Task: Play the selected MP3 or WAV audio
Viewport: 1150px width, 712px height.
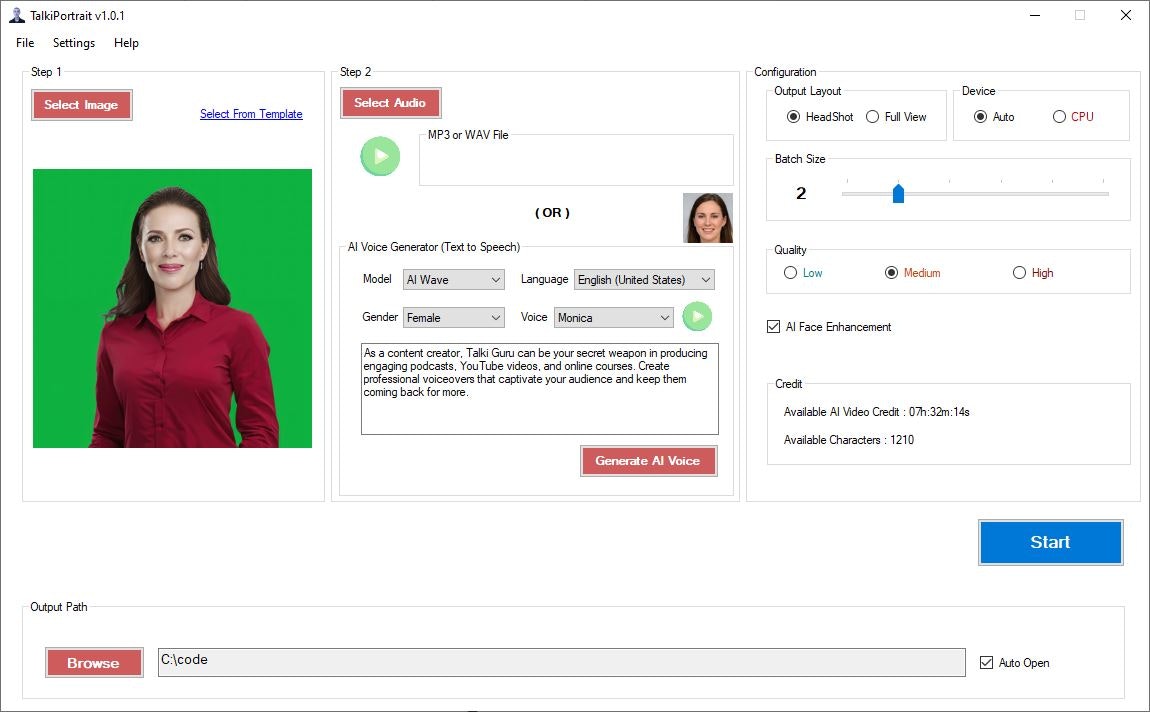Action: (x=380, y=156)
